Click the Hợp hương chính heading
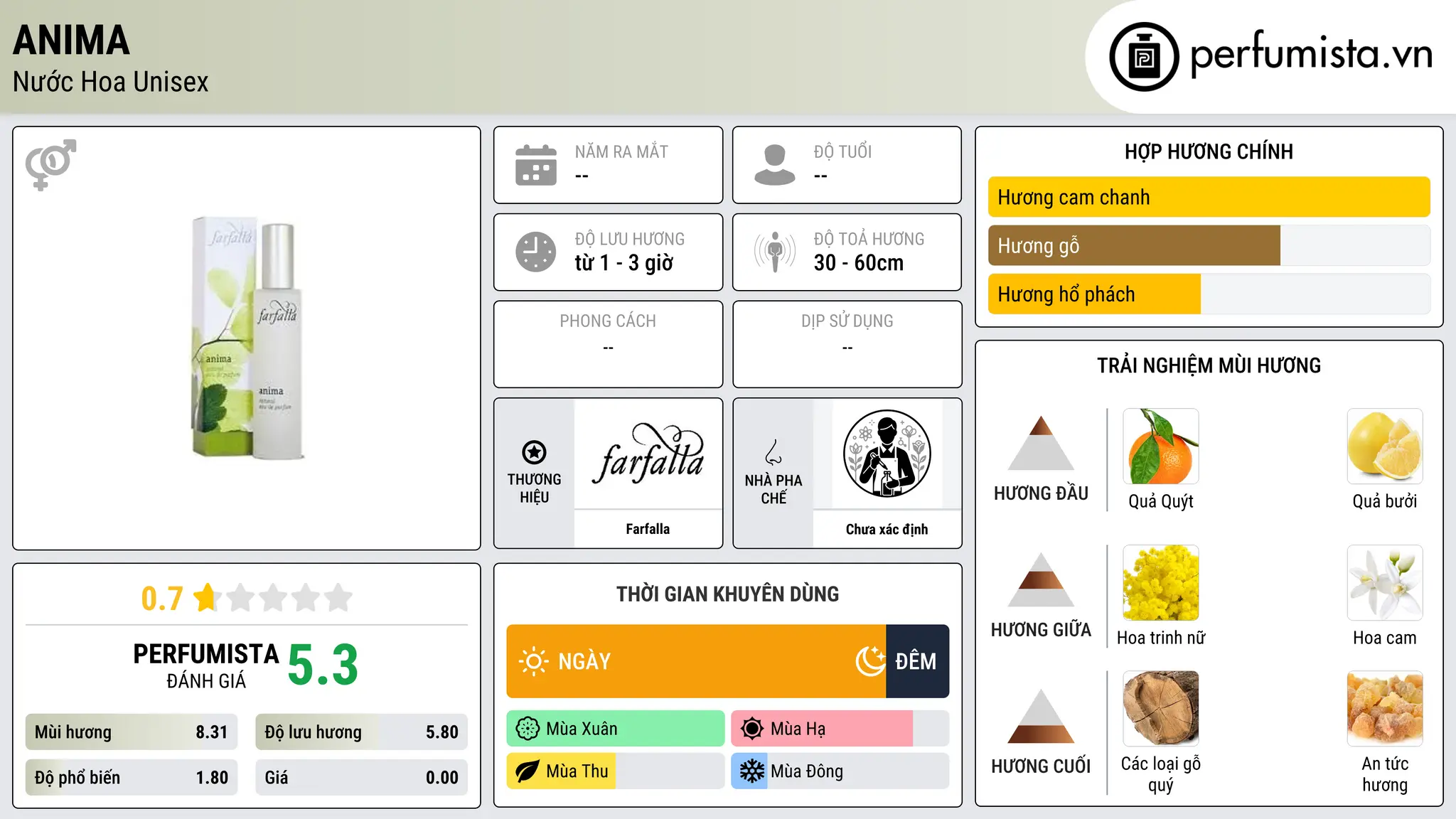 click(1209, 151)
